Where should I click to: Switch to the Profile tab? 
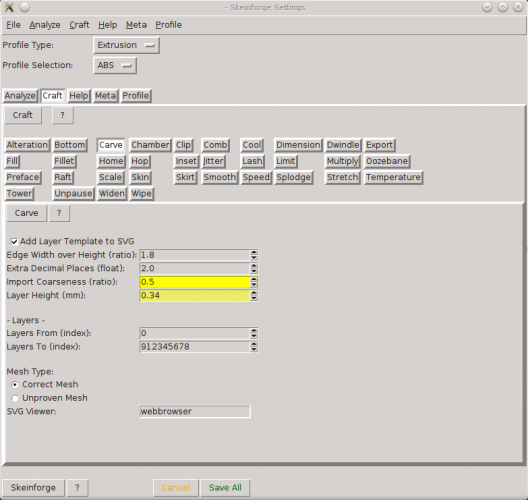[x=136, y=96]
